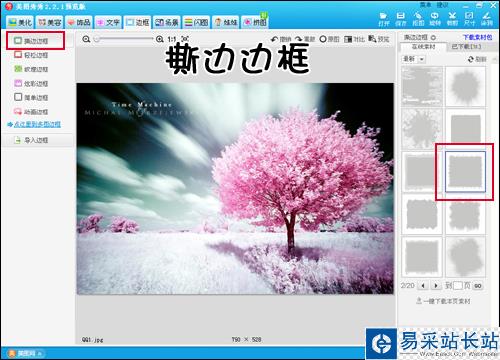Viewport: 500px width, 360px height.
Task: Switch to the 美容 tab
Action: [49, 22]
